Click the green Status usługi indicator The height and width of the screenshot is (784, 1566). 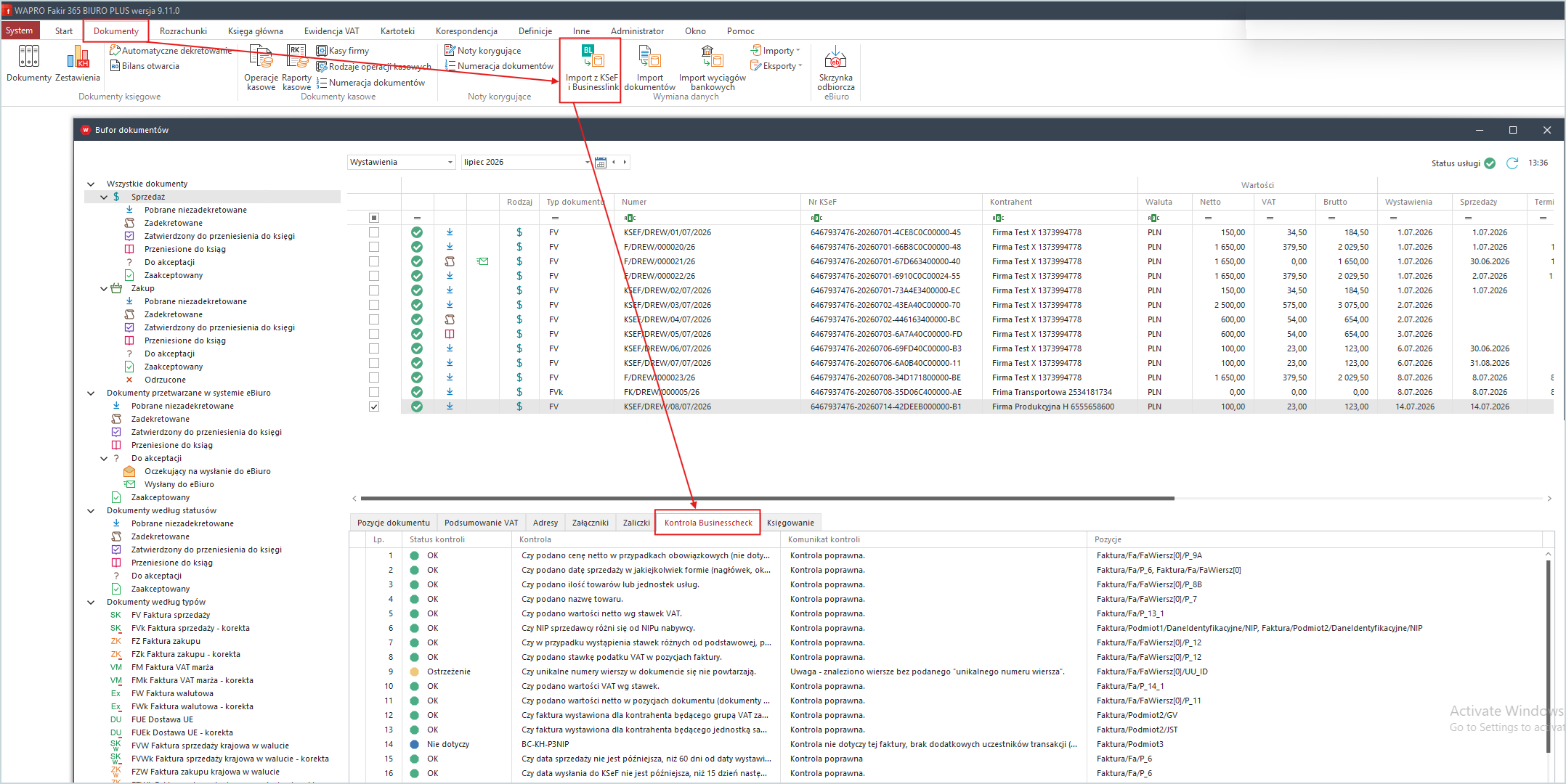coord(1490,163)
